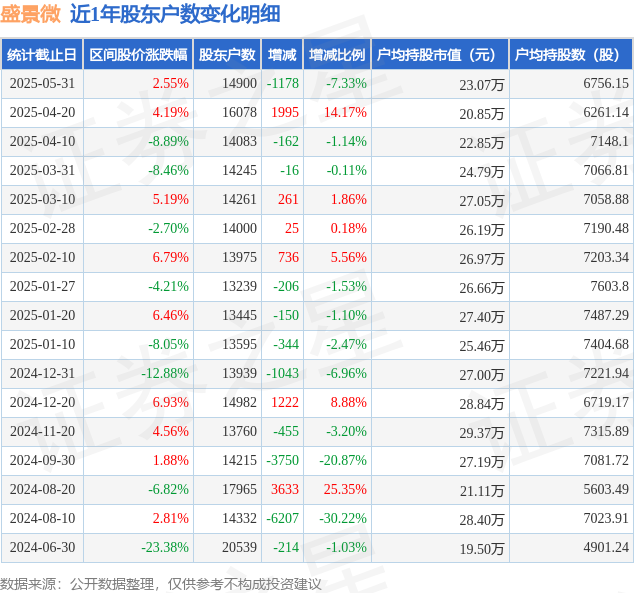Click the price change value -12.88%
634x593 pixels.
(165, 374)
